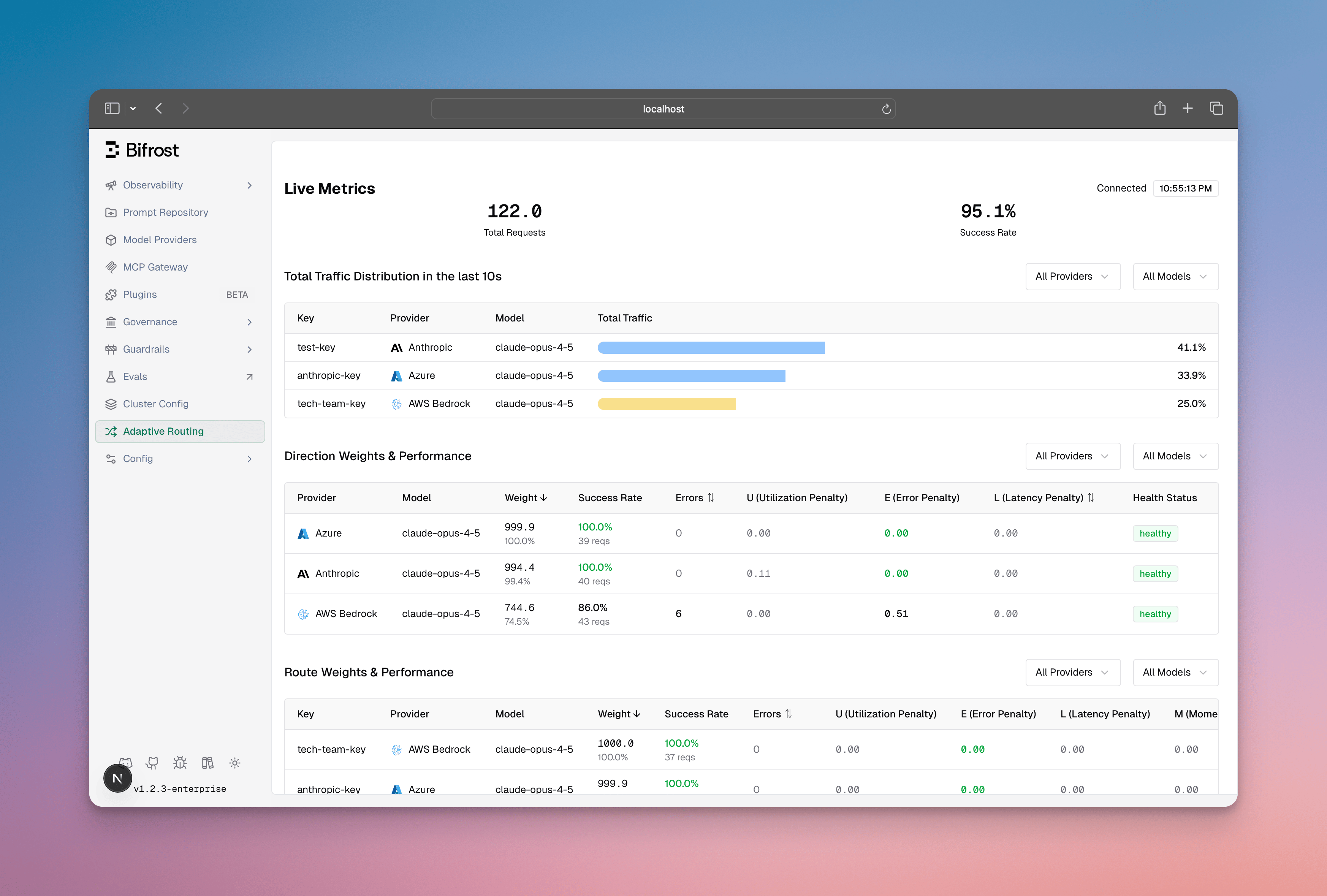Sort Route Weights table by Errors icon
Image resolution: width=1327 pixels, height=896 pixels.
[789, 714]
